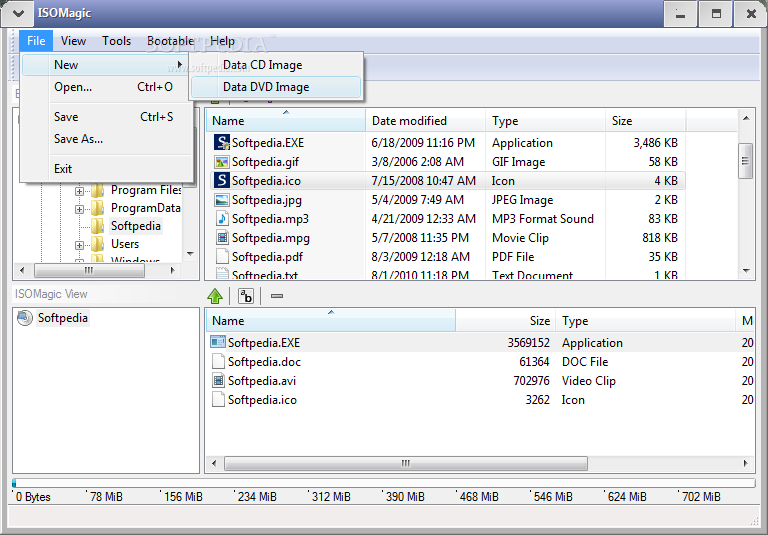Image resolution: width=768 pixels, height=535 pixels.
Task: Click the Softpedia.EXE icon in upper file list
Action: pos(222,143)
